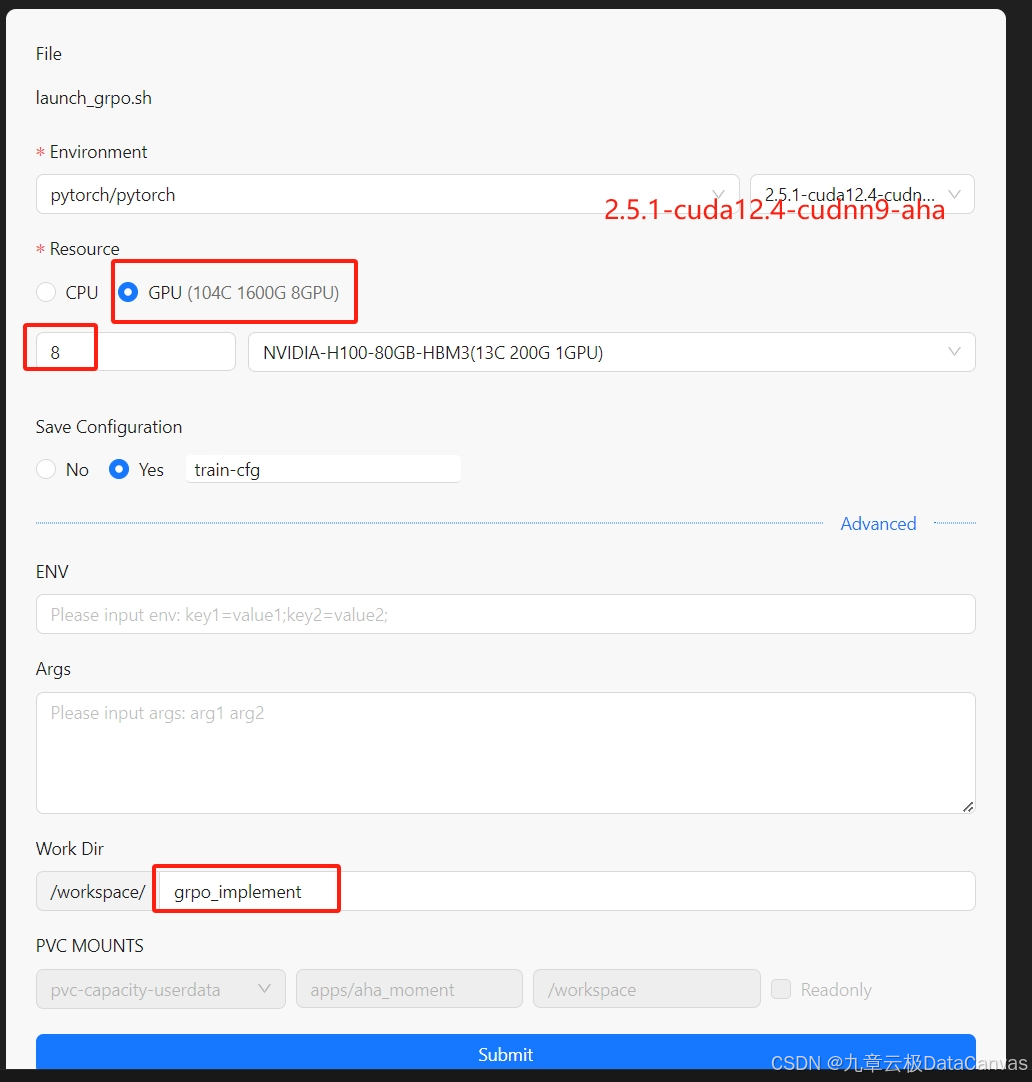Click the Work Dir label
1032x1082 pixels.
pos(70,848)
